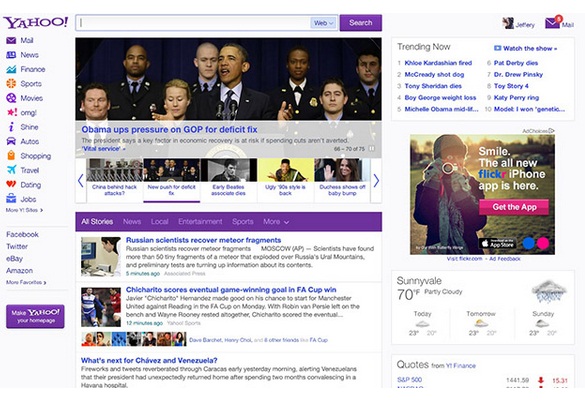Open the Dating heart icon
Screen dimensions: 585x410
11,184
